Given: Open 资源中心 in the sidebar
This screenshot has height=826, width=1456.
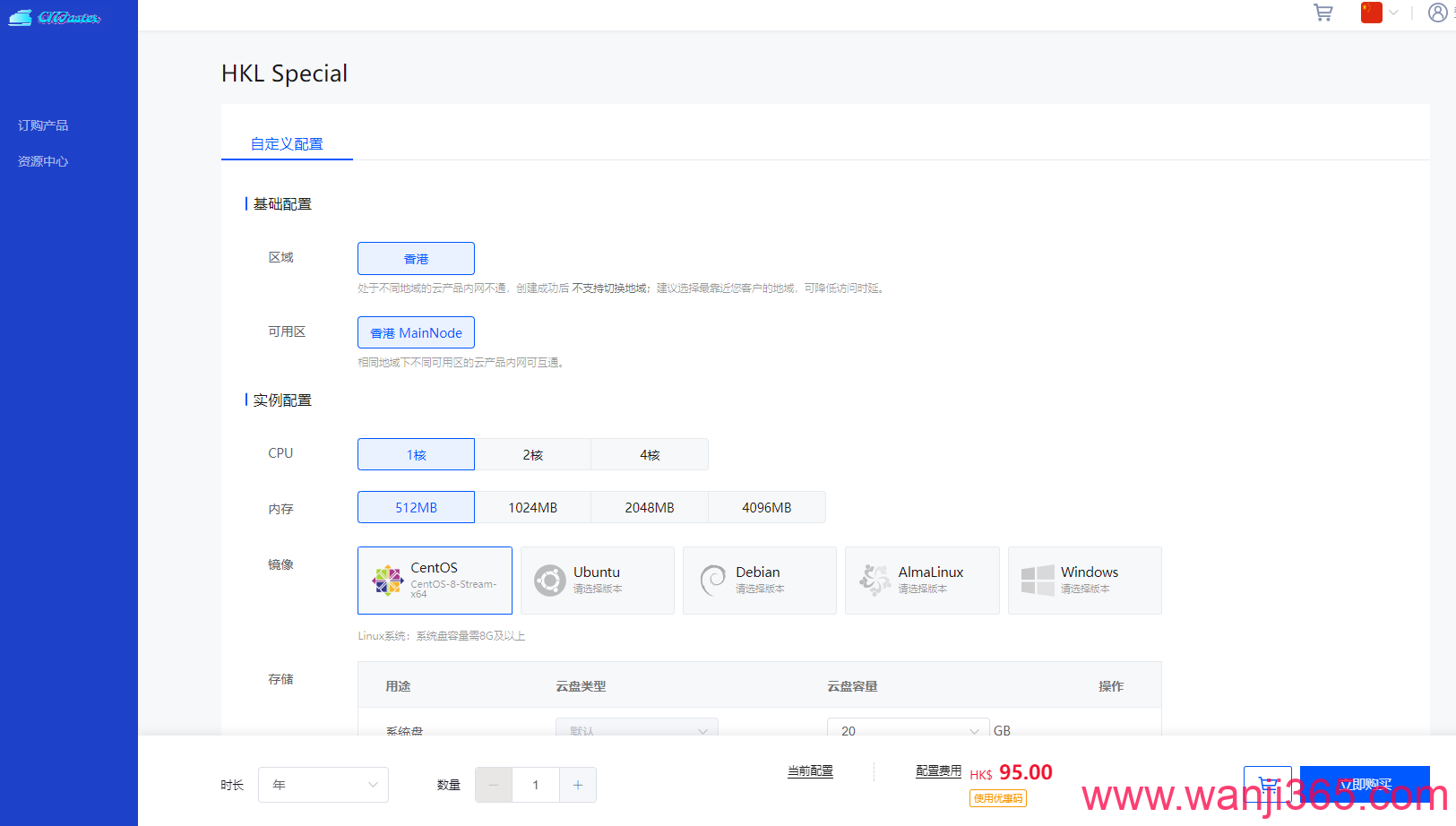Looking at the screenshot, I should click(43, 161).
